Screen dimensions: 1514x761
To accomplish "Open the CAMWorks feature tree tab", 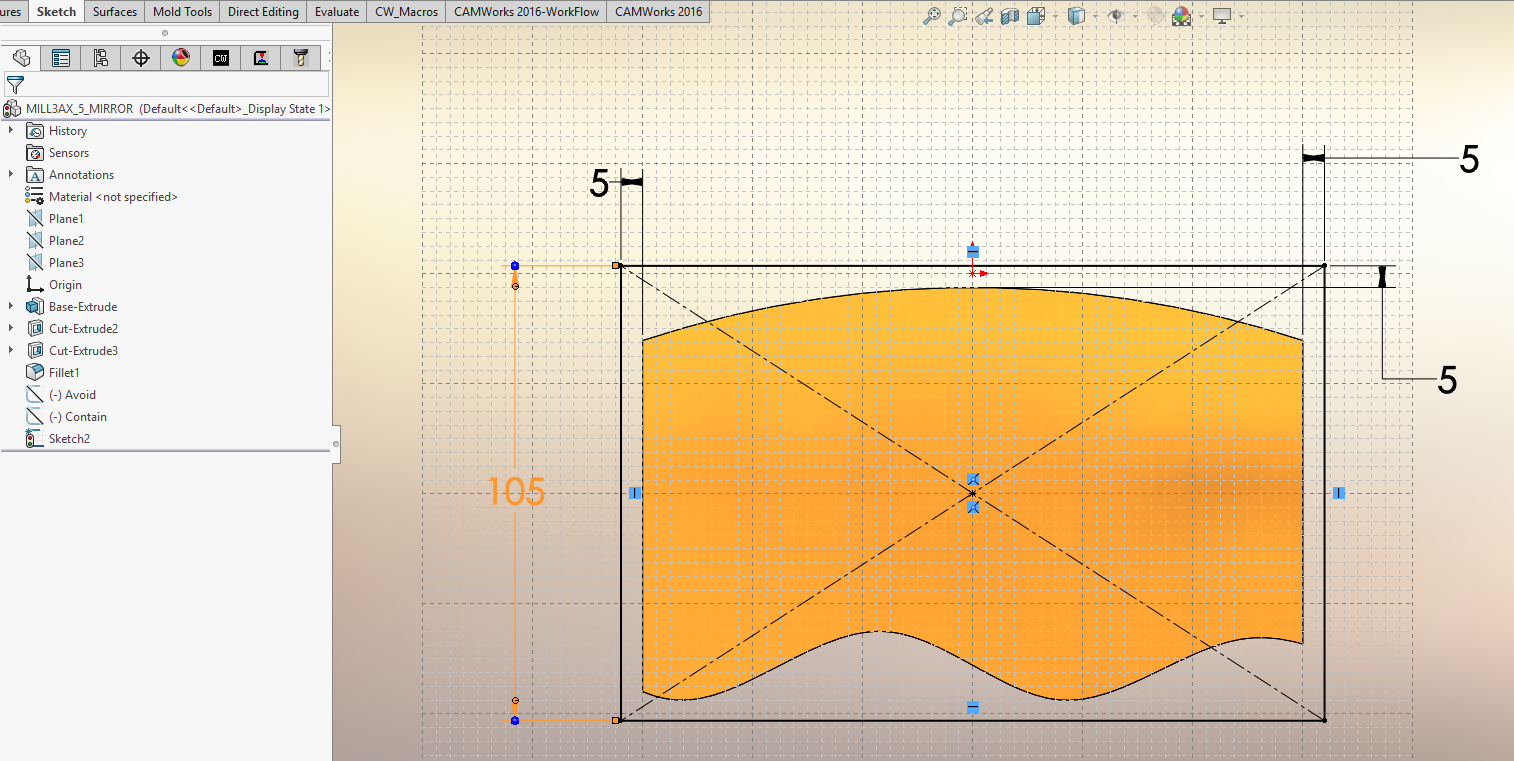I will pyautogui.click(x=220, y=58).
